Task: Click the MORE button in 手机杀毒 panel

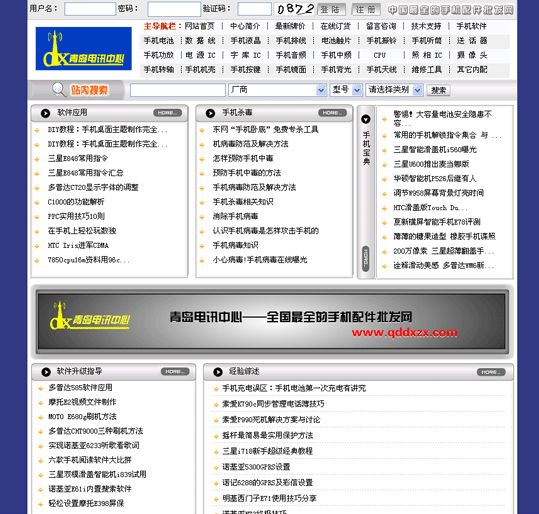Action: [332, 113]
